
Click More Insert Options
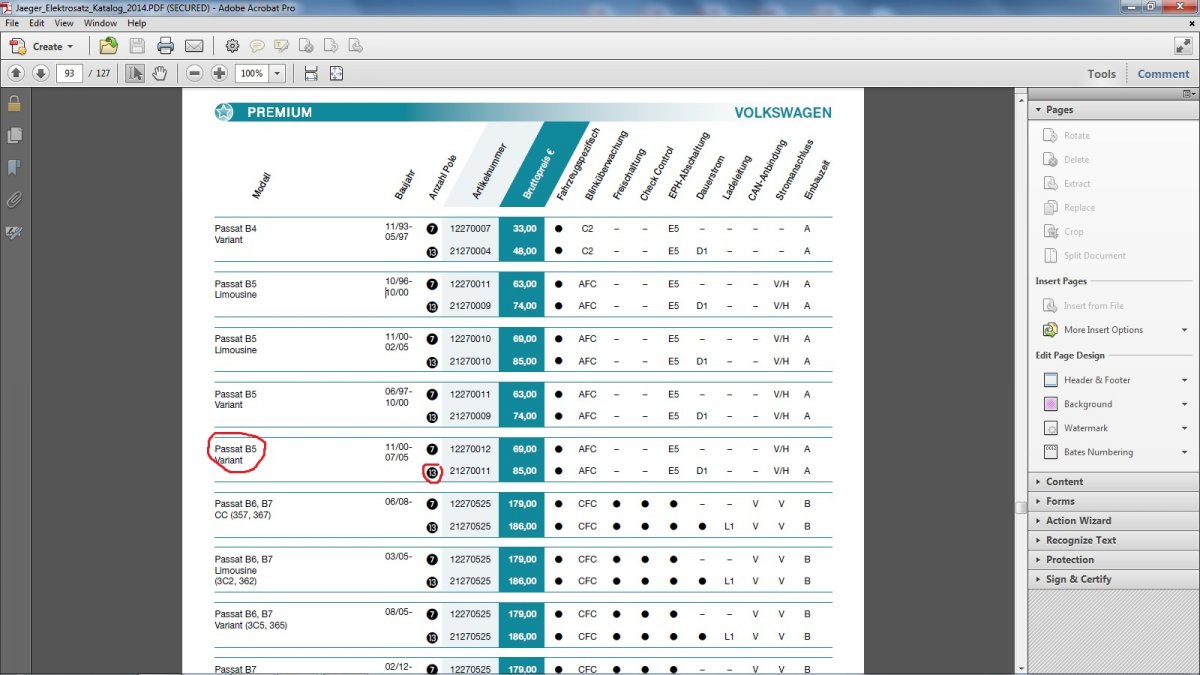[x=1102, y=330]
